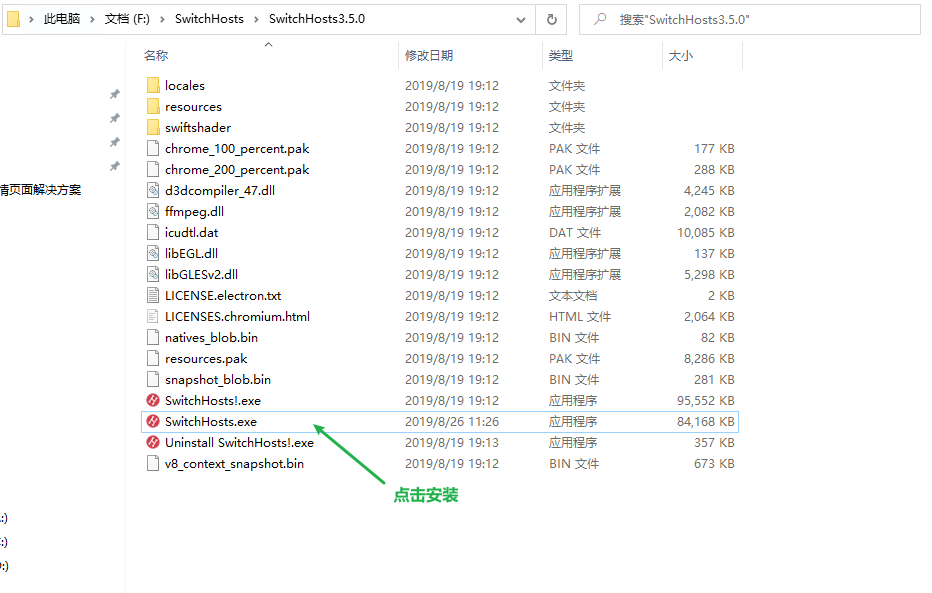Click the file name v8_context_snapshot.bin
Image resolution: width=932 pixels, height=593 pixels.
tap(235, 463)
